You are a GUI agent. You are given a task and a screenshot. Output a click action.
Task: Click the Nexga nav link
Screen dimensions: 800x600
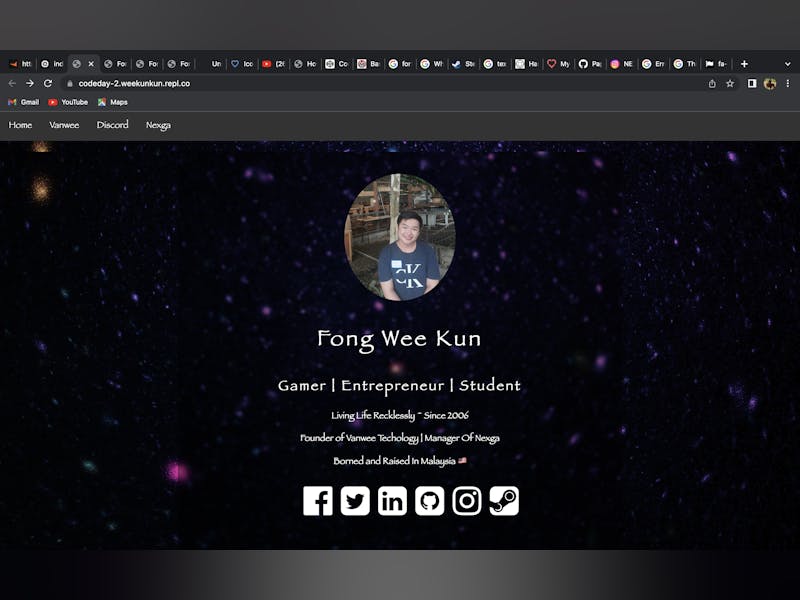(x=159, y=125)
